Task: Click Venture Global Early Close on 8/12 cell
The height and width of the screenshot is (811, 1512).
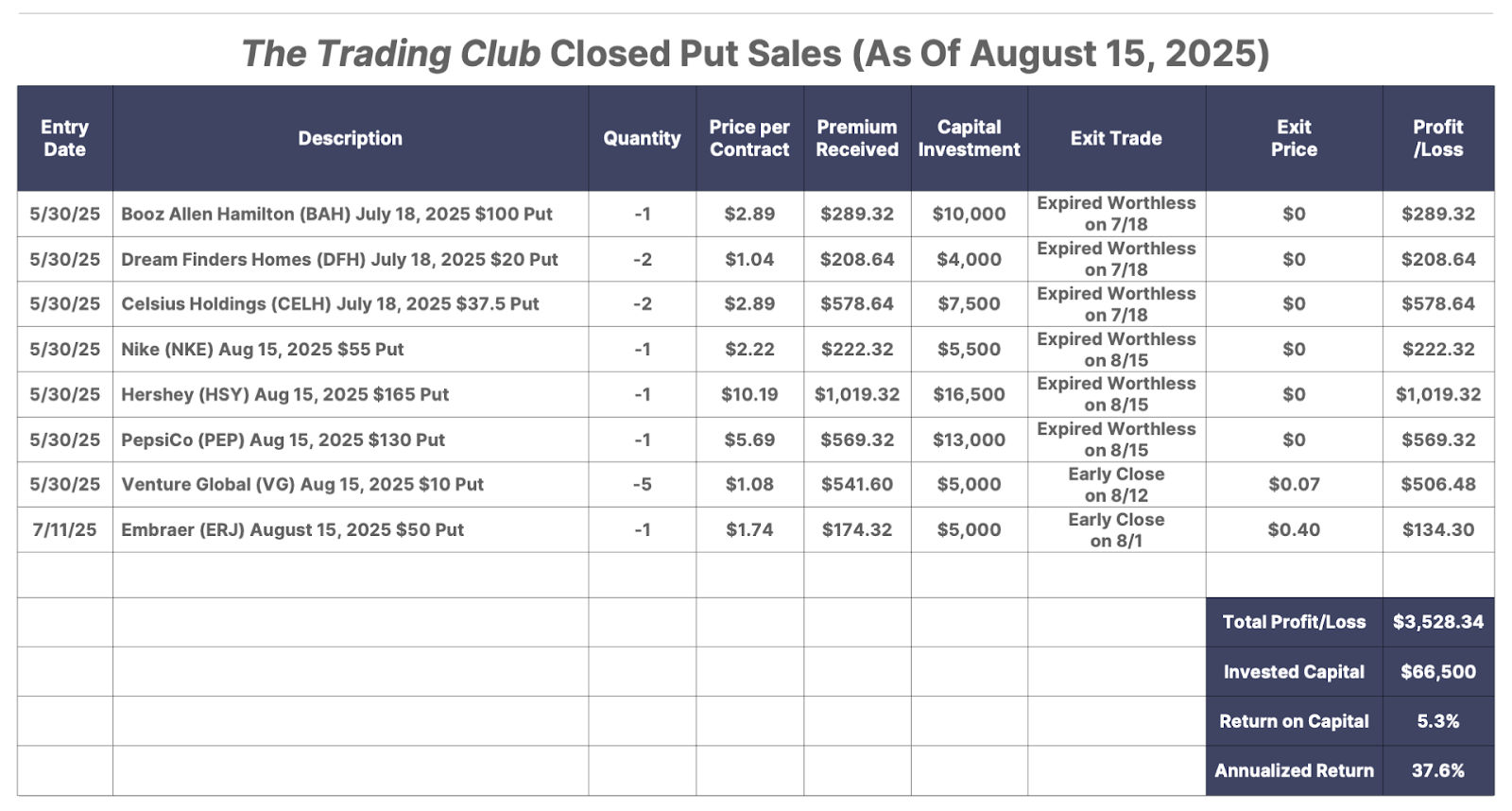Action: pos(1116,484)
